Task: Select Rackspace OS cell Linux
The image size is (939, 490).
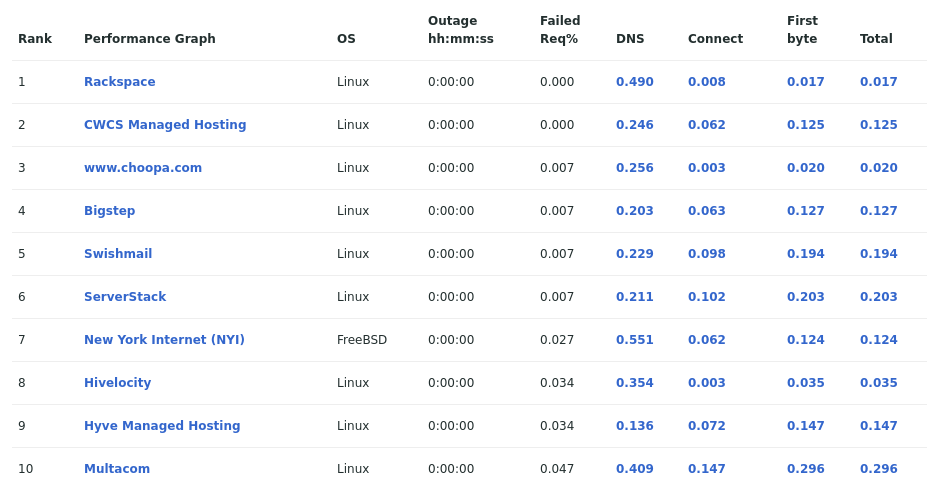Action: [x=353, y=81]
